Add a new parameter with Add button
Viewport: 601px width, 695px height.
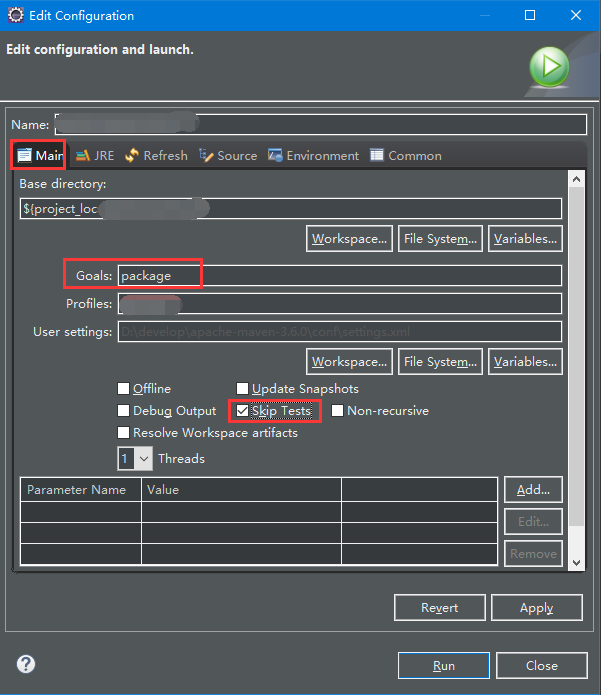[x=533, y=490]
